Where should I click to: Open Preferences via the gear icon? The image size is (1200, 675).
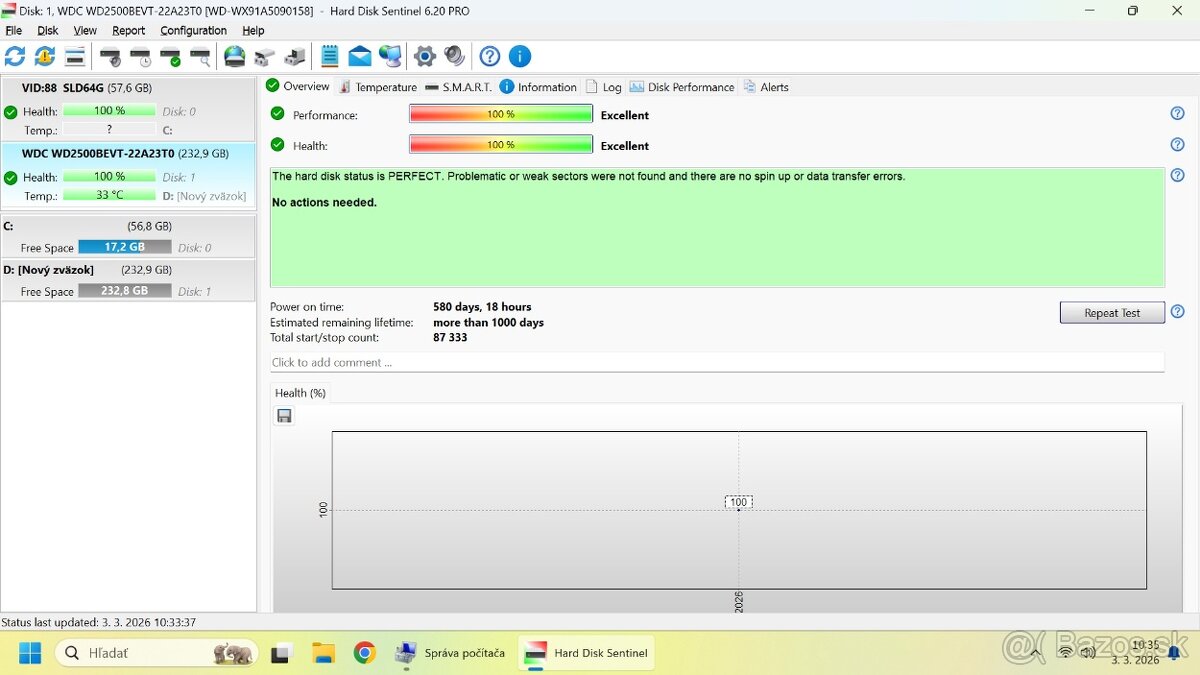[425, 56]
